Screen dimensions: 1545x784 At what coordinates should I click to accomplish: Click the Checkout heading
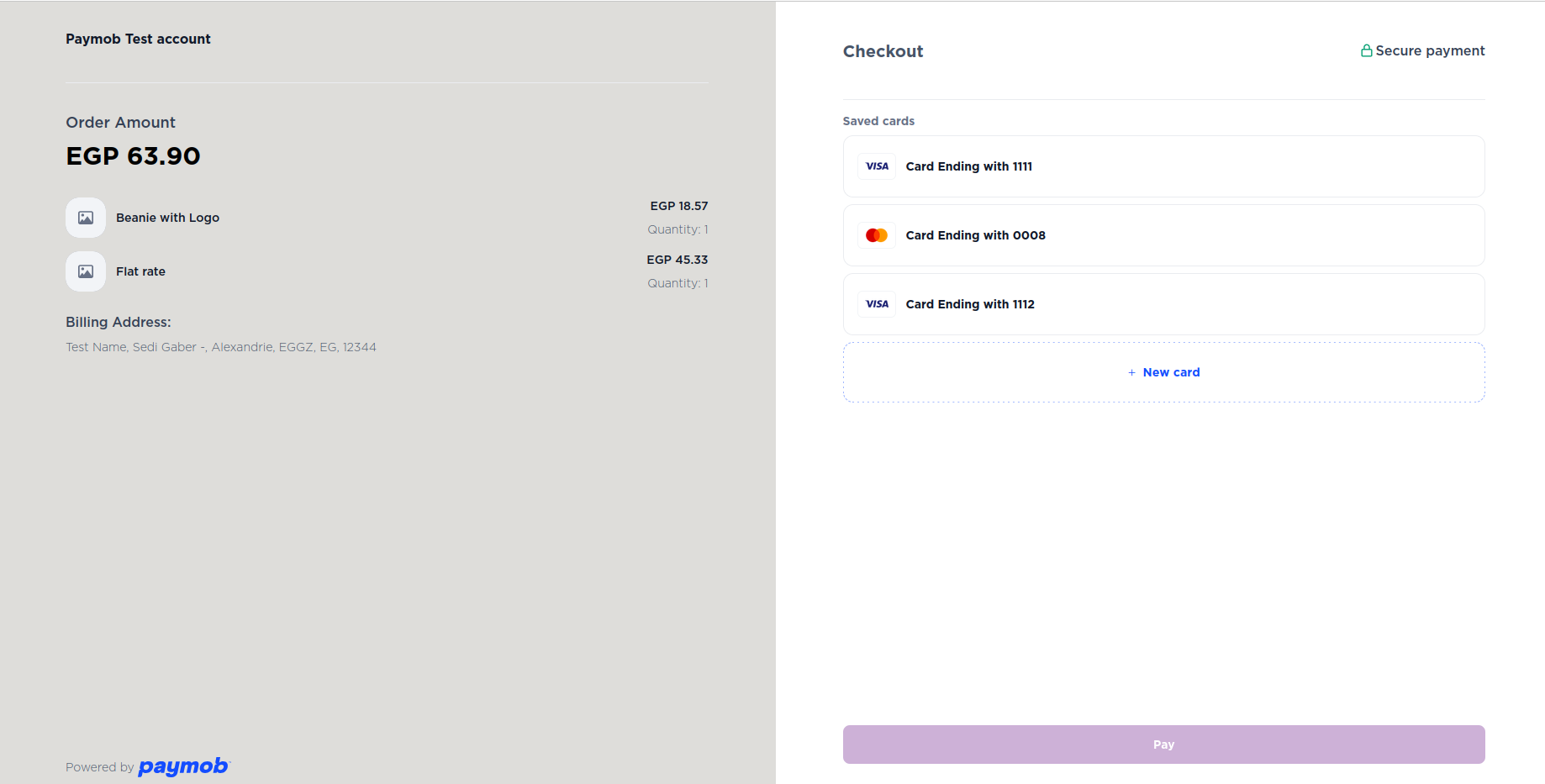pos(883,51)
